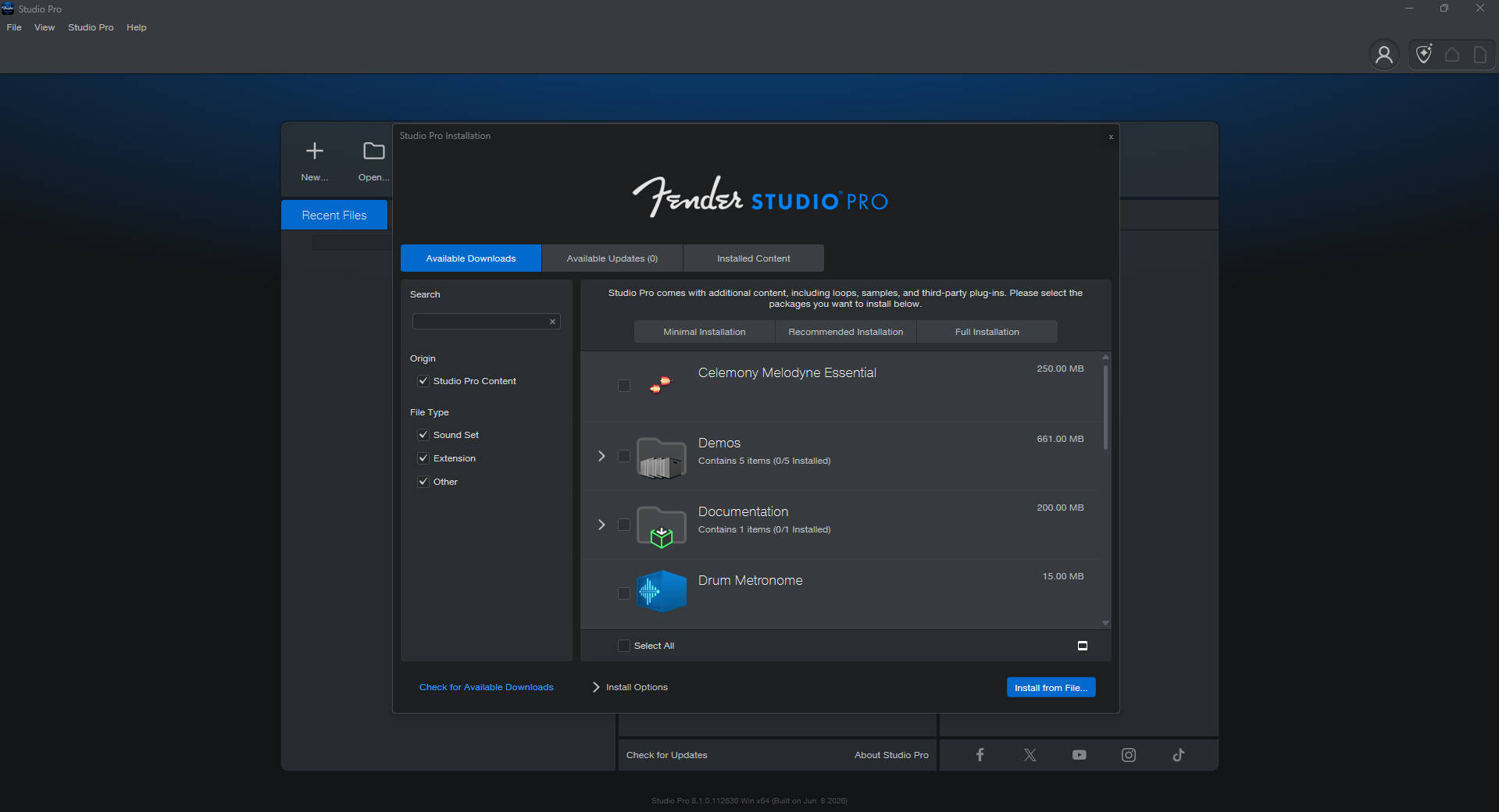
Task: Open the user account profile icon
Action: click(1384, 55)
